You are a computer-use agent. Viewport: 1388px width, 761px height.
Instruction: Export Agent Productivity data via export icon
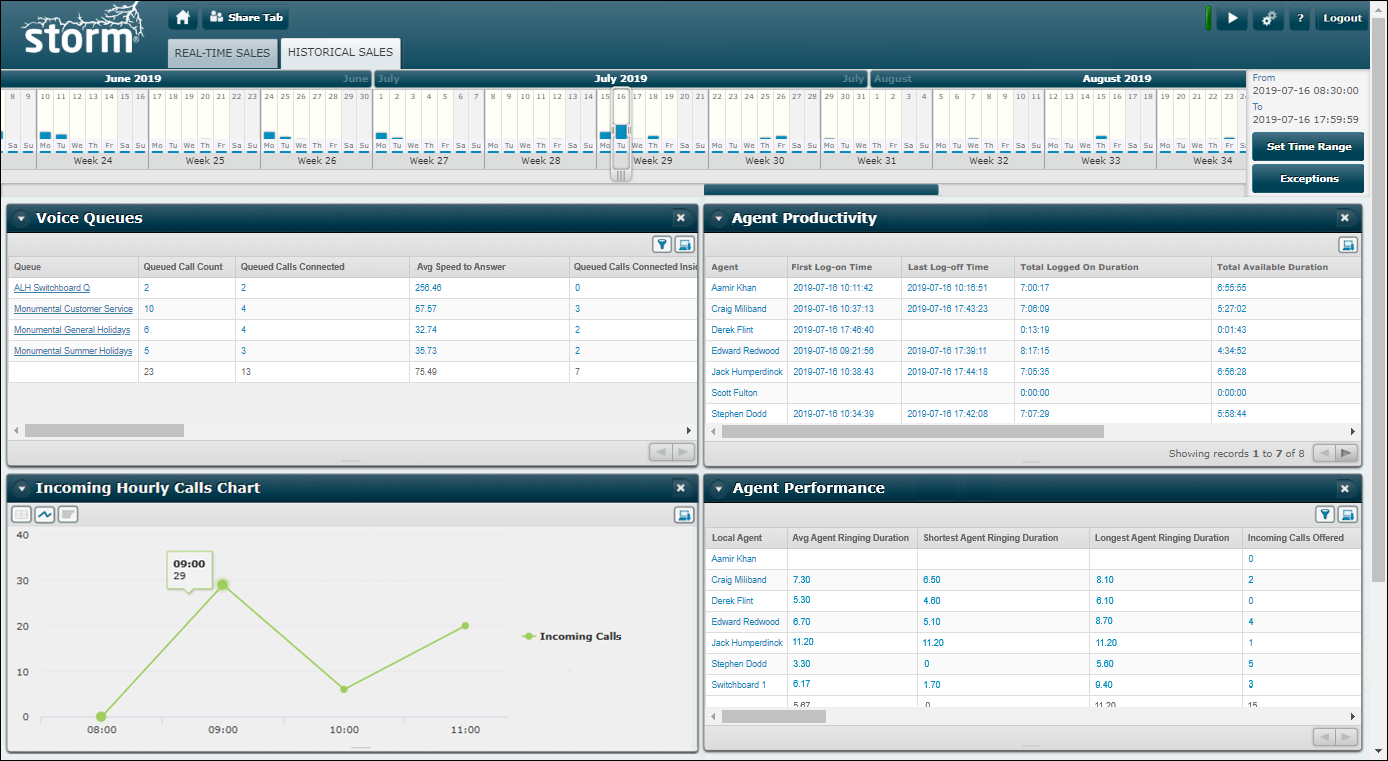[1348, 244]
